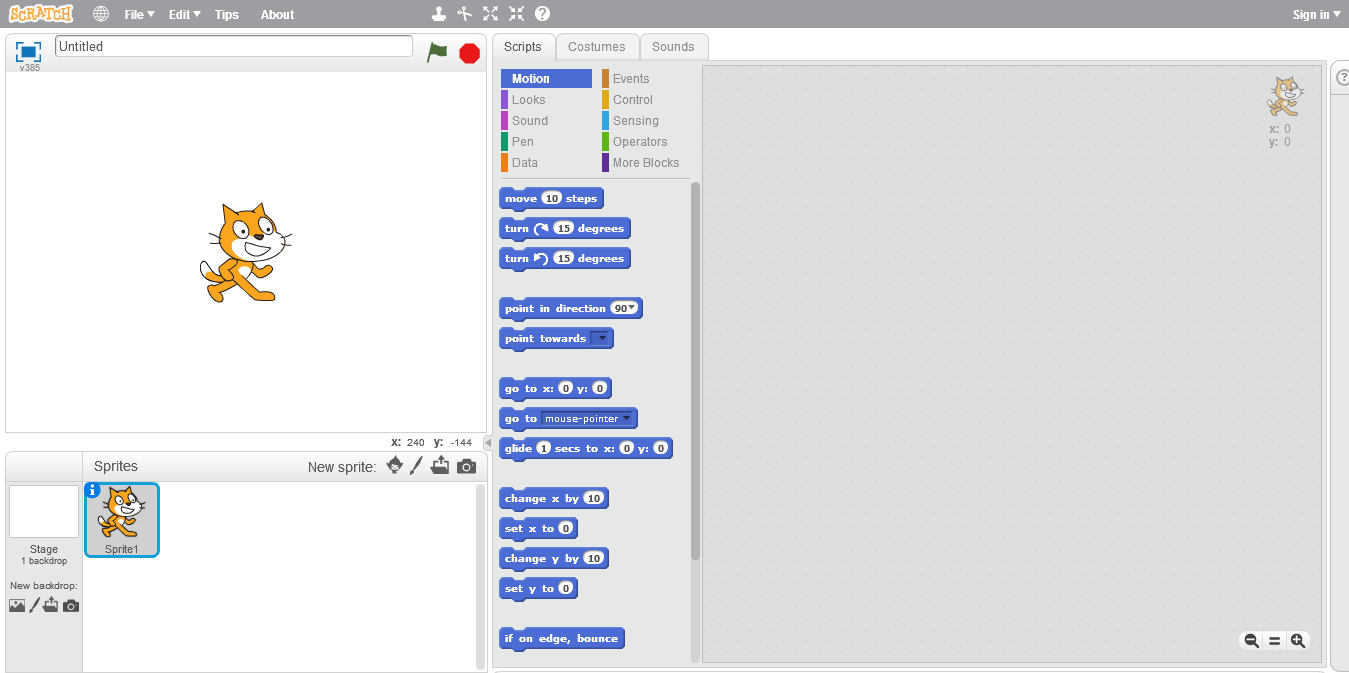Viewport: 1349px width, 673px height.
Task: Select the grow sprite tool
Action: pos(490,13)
